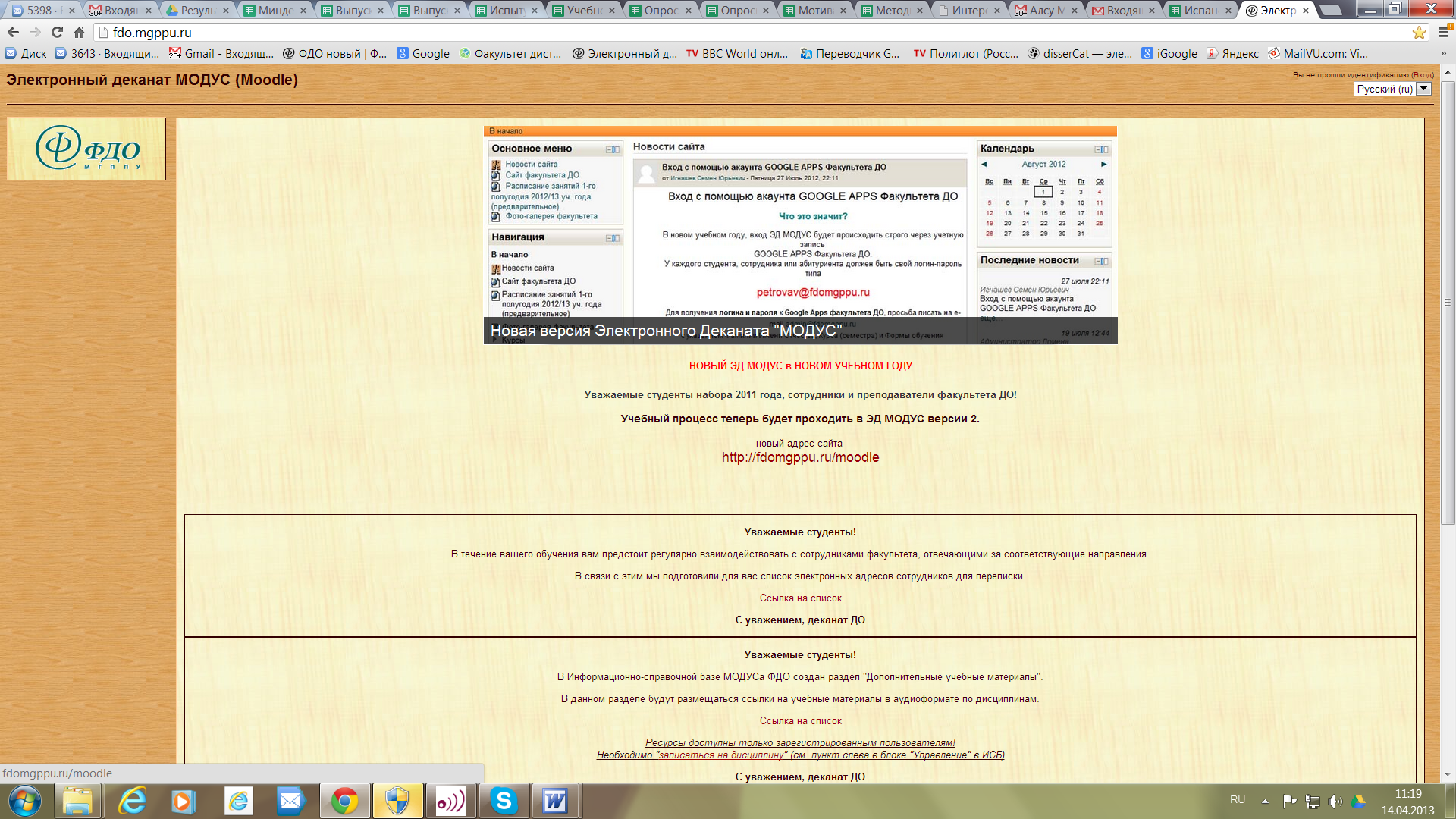Focus the address bar showing fdo.mgppu.ru
The image size is (1456, 819).
tap(758, 33)
